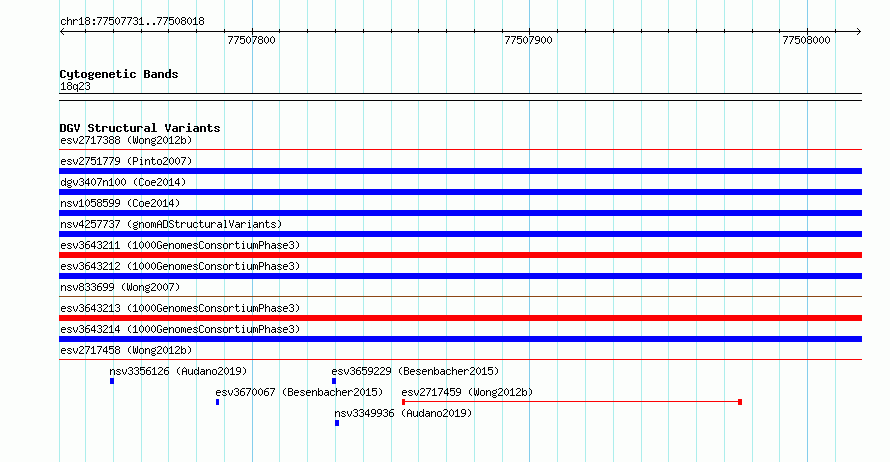Screen dimensions: 890x462
Task: Click the nsv833699 (Wong2007) label
Action: 120,287
